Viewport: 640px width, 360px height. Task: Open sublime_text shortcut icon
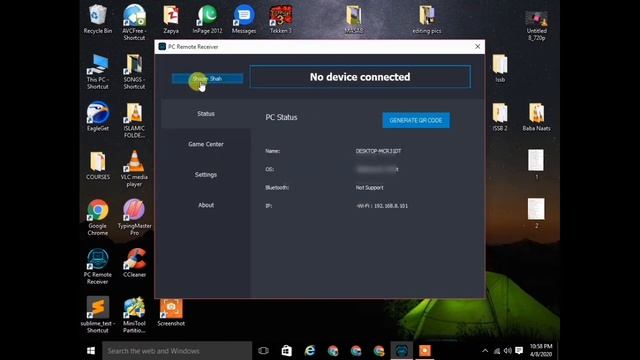coord(98,315)
